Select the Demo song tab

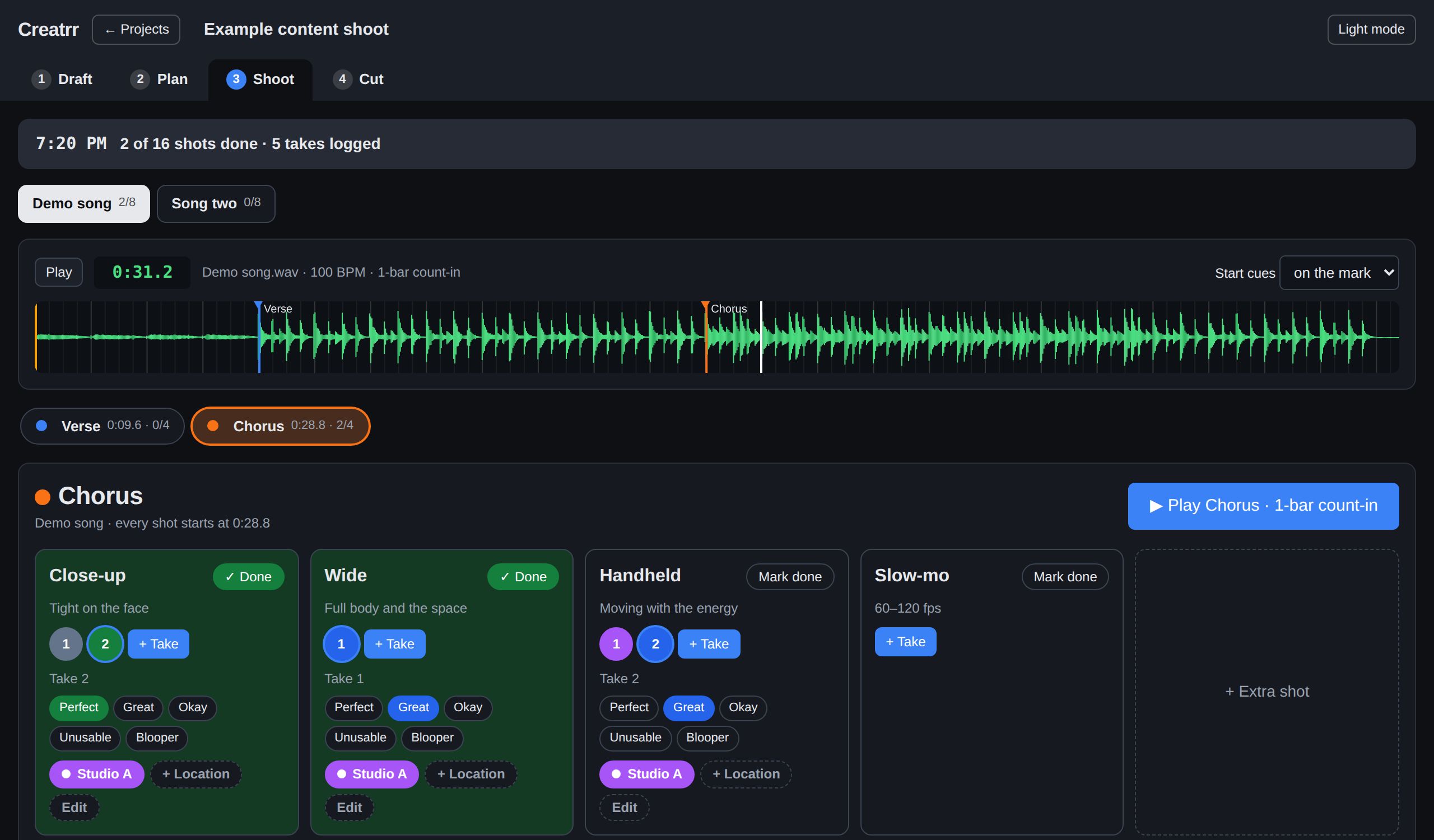pos(83,204)
